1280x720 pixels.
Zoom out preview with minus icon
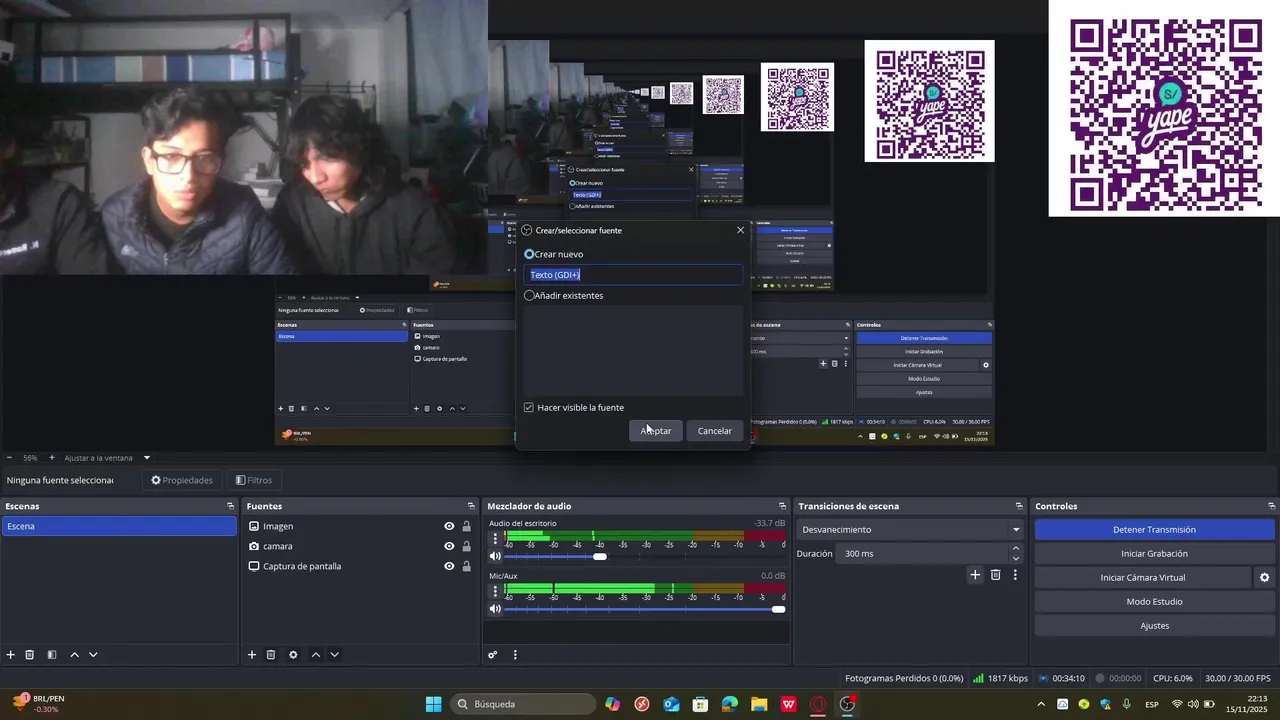tap(9, 458)
